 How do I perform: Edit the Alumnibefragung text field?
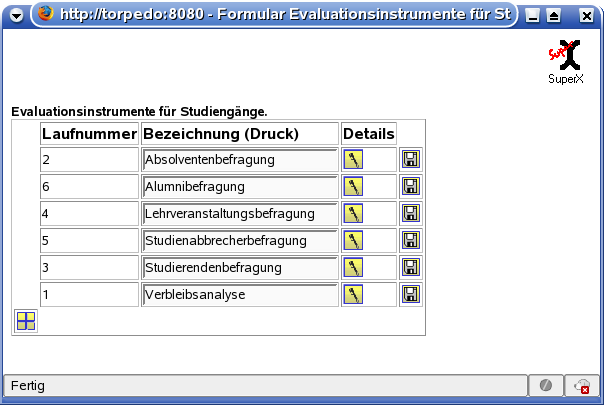pyautogui.click(x=240, y=187)
